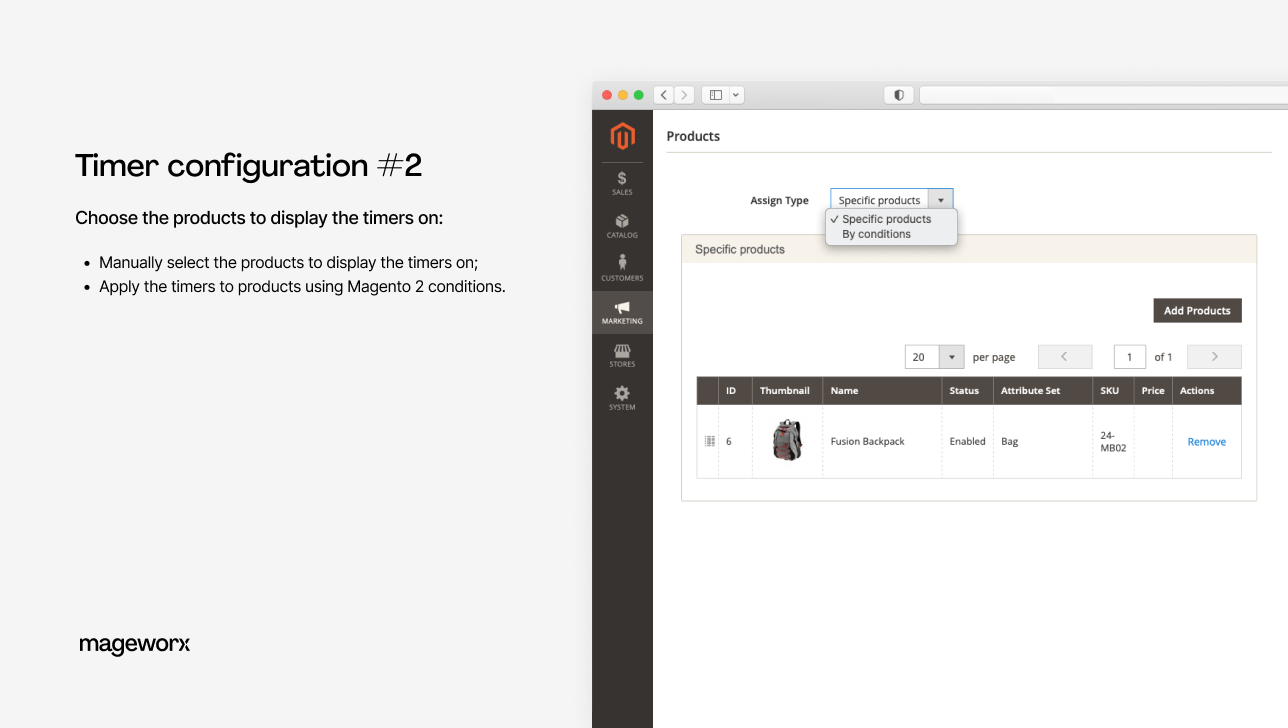Select the checked Specific products option
This screenshot has height=728, width=1288.
click(x=886, y=219)
